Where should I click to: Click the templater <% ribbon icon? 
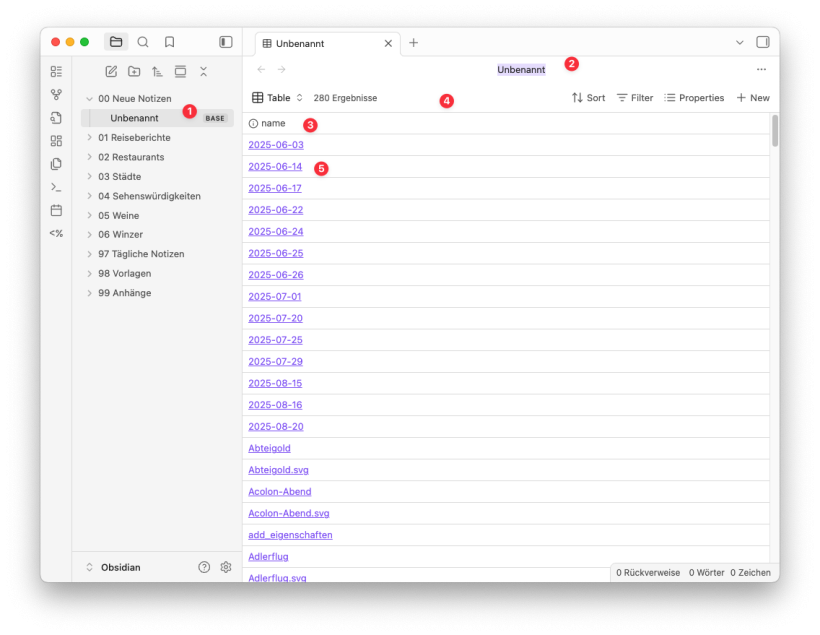(56, 233)
